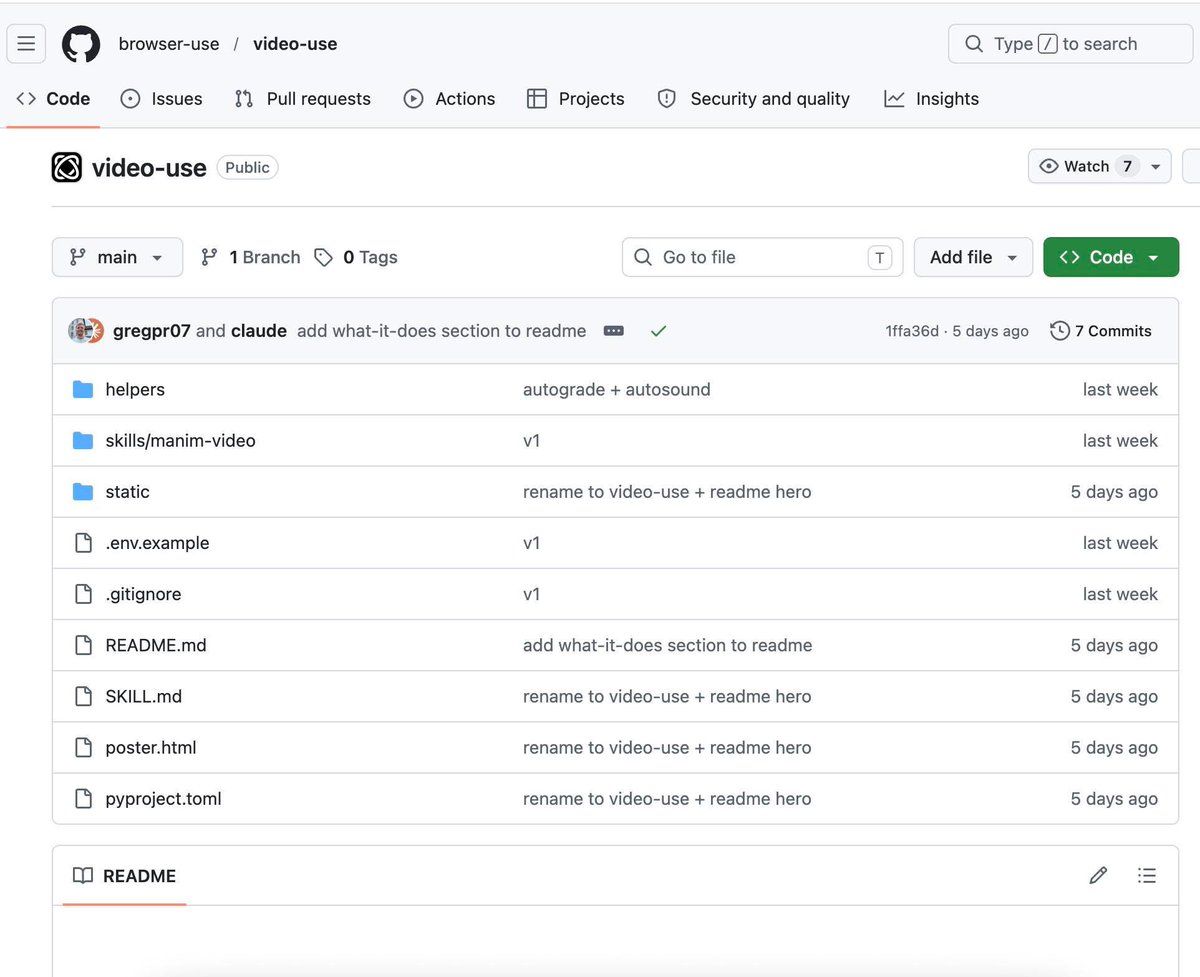Click the video-use repository avatar logo
Image resolution: width=1200 pixels, height=977 pixels.
[x=67, y=167]
